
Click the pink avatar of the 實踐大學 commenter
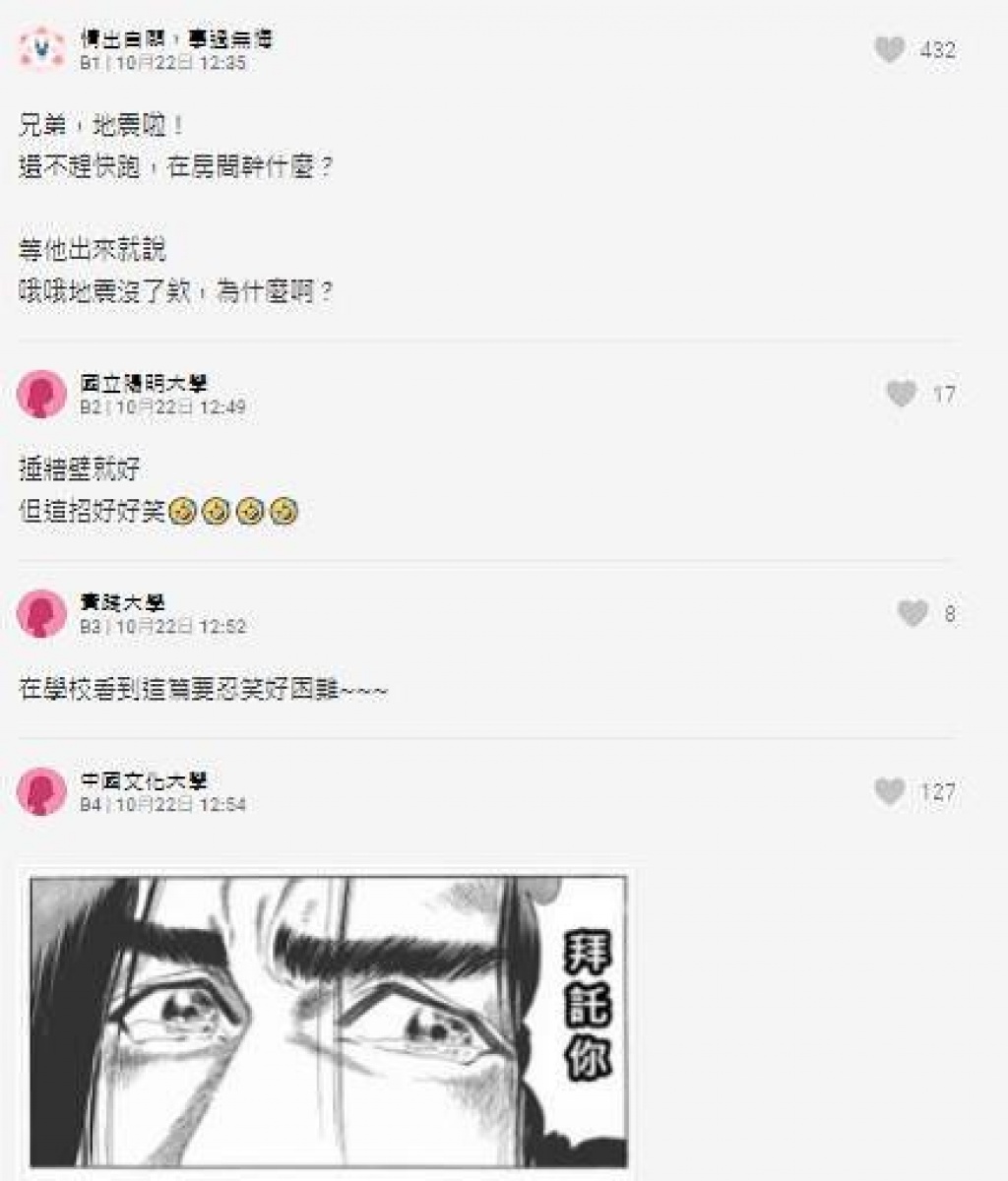(x=41, y=613)
